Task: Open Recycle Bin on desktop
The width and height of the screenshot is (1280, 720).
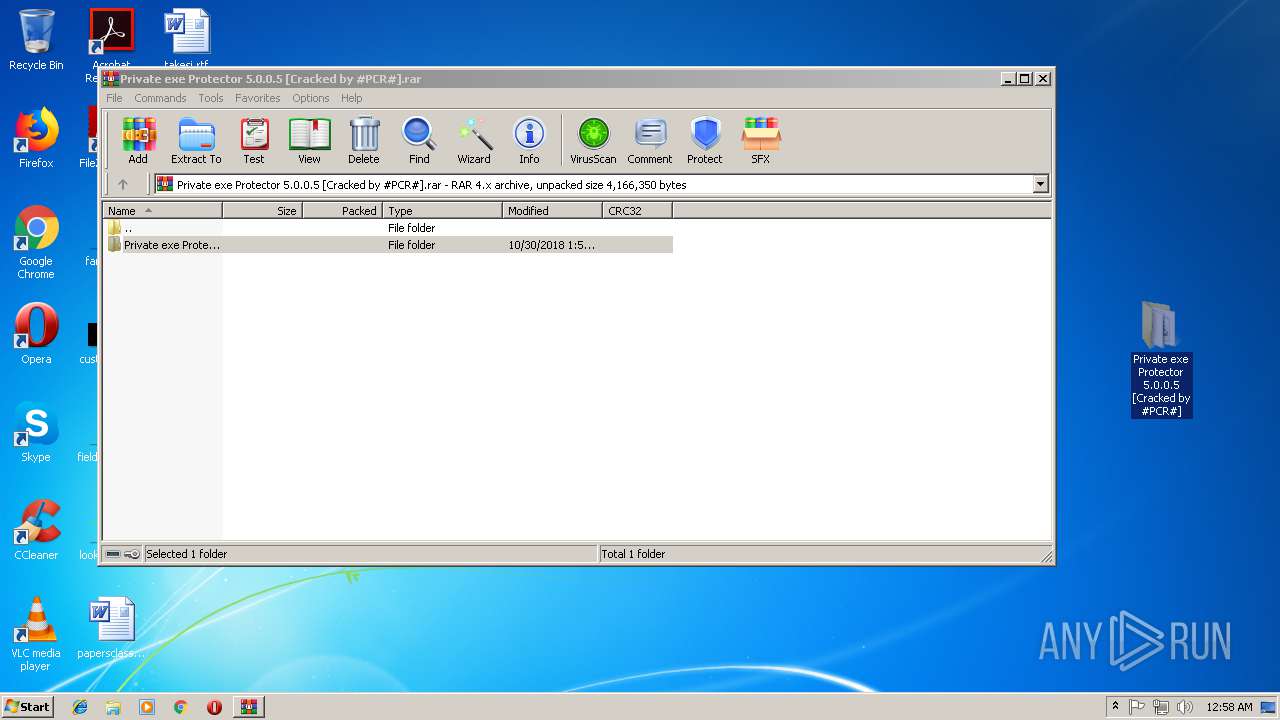Action: pos(36,40)
